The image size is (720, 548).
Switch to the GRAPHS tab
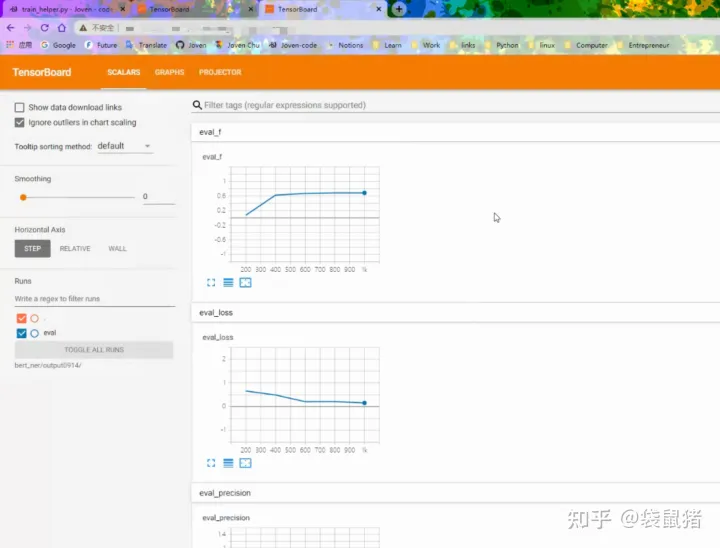169,72
